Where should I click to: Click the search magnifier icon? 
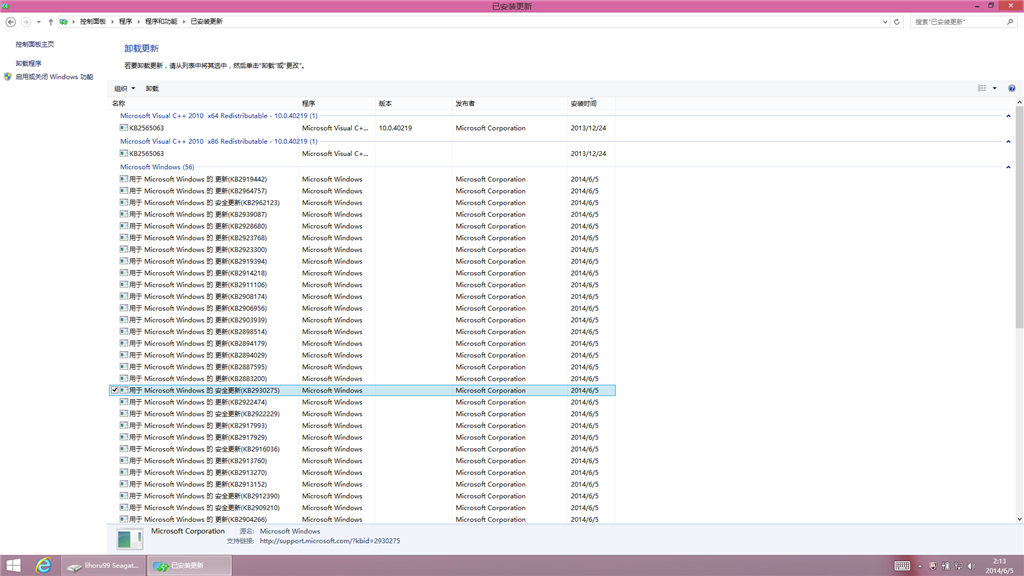[1010, 22]
